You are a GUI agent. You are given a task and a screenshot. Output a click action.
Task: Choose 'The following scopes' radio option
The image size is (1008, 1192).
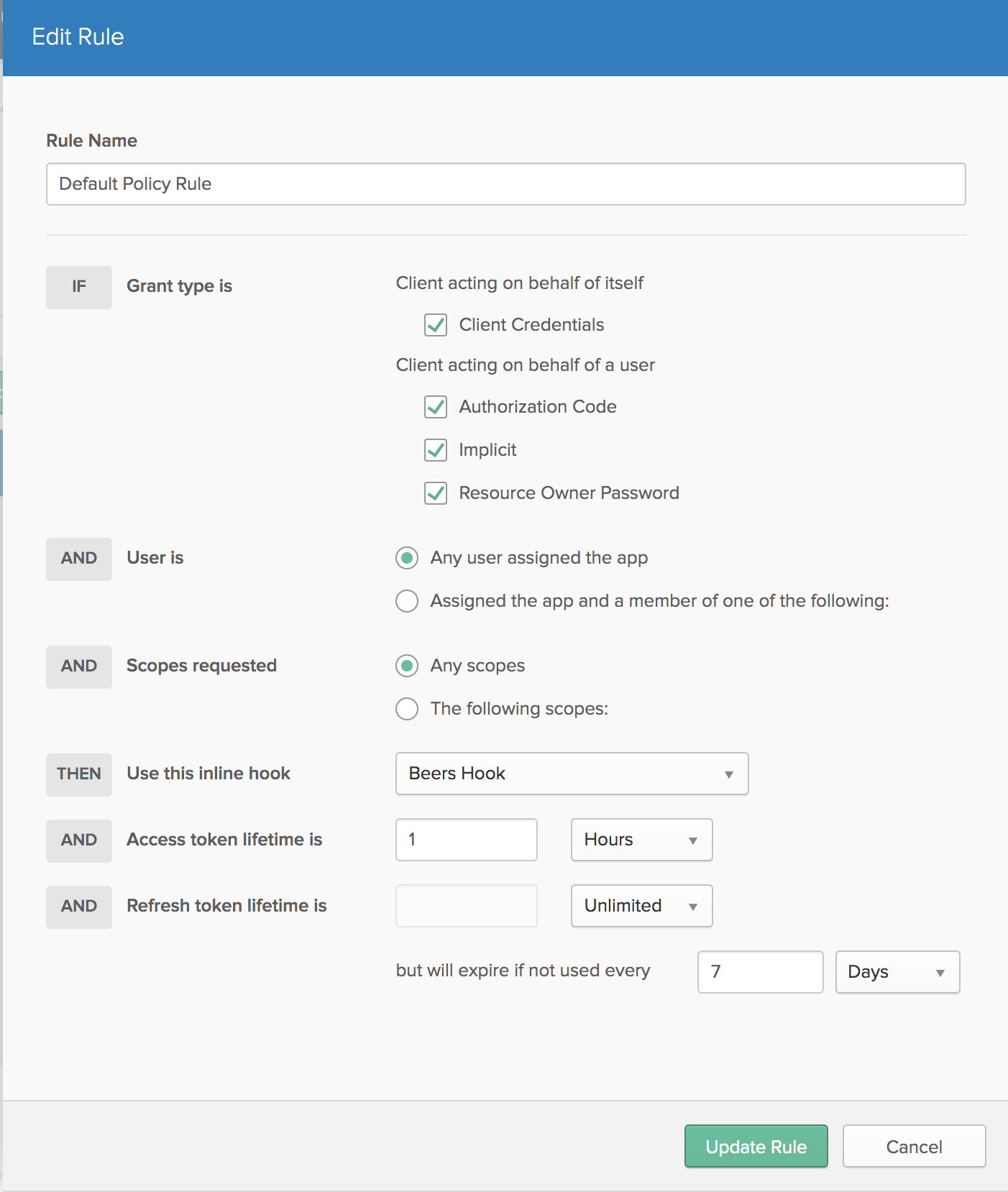click(x=407, y=709)
